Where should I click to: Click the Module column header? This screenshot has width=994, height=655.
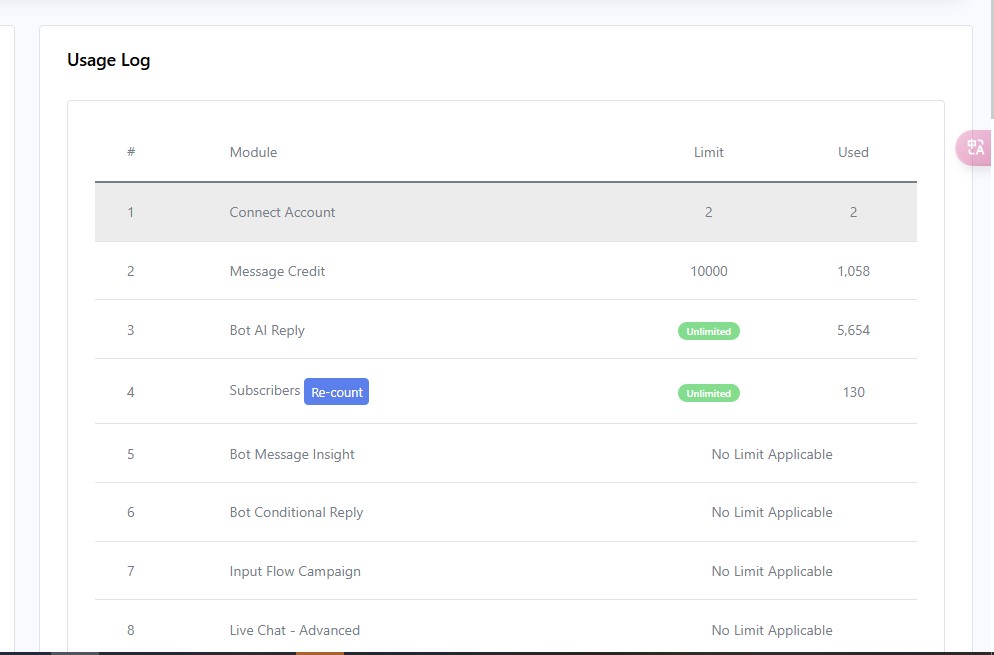coord(253,152)
